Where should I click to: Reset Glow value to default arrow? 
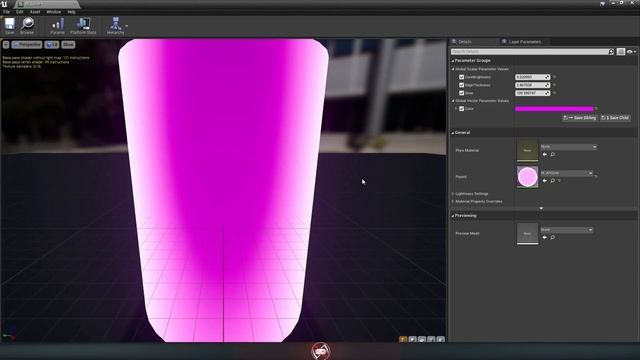[554, 93]
